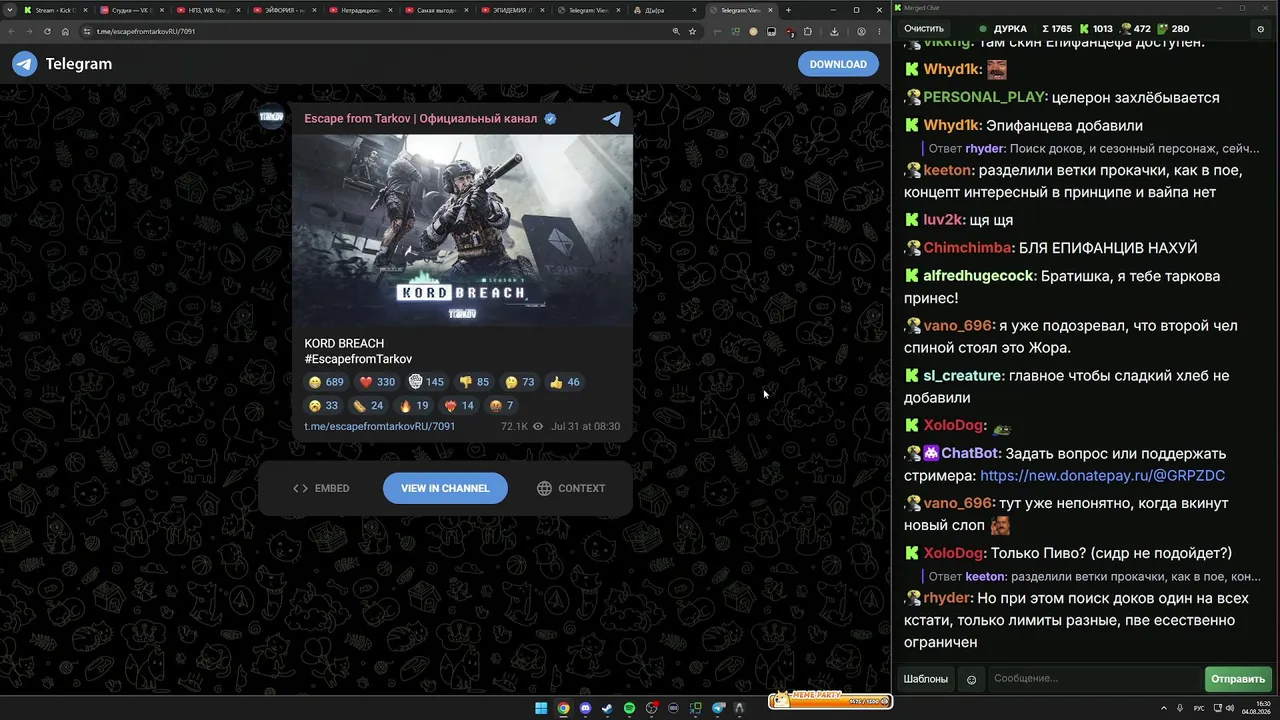Click the Отправить send button
This screenshot has height=720, width=1280.
[1238, 679]
